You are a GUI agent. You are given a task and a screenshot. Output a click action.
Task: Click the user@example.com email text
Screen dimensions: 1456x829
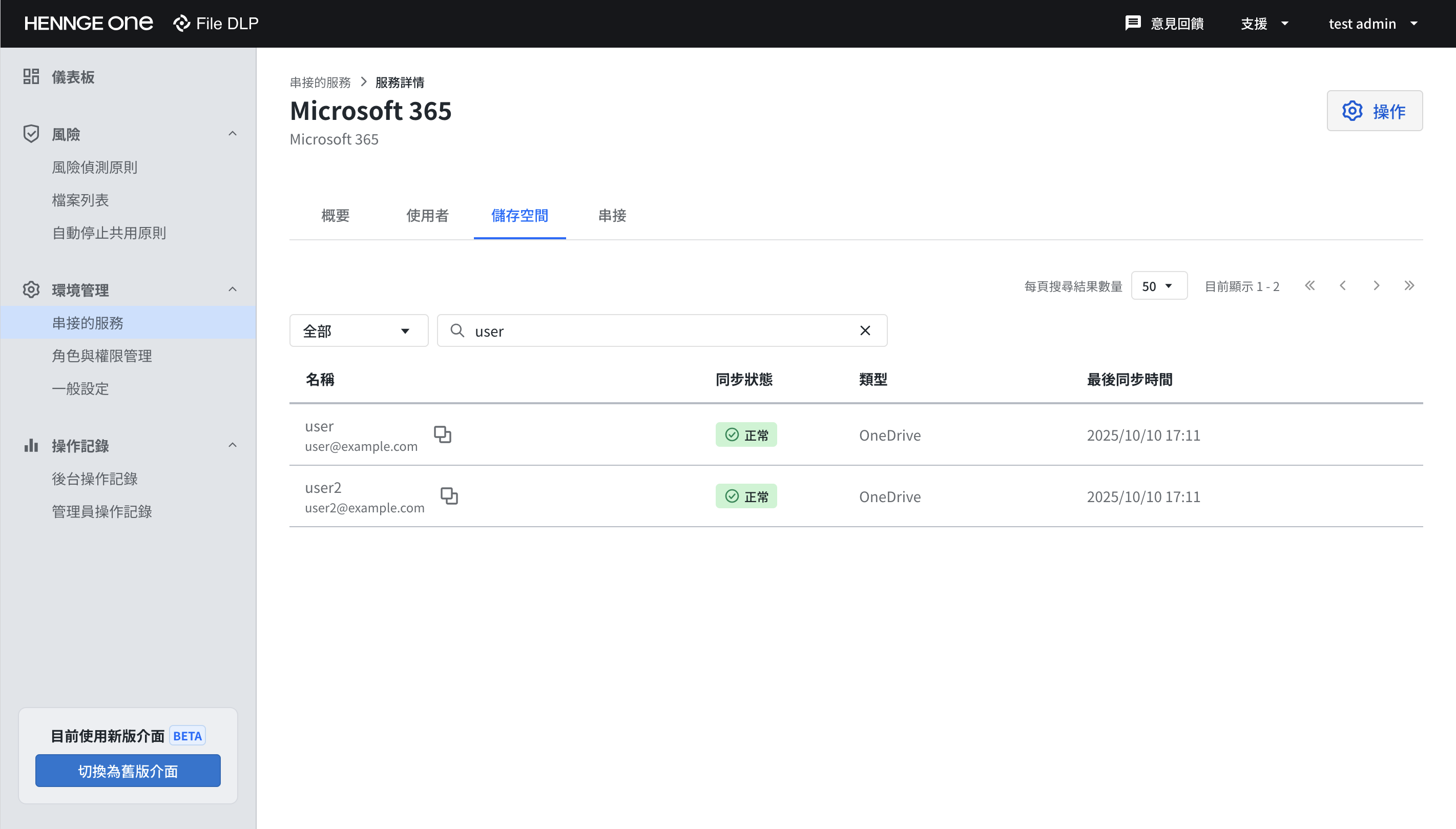point(362,447)
